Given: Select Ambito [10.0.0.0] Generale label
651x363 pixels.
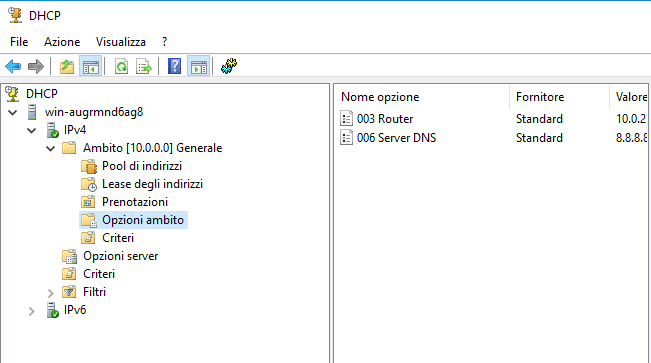Looking at the screenshot, I should click(152, 148).
